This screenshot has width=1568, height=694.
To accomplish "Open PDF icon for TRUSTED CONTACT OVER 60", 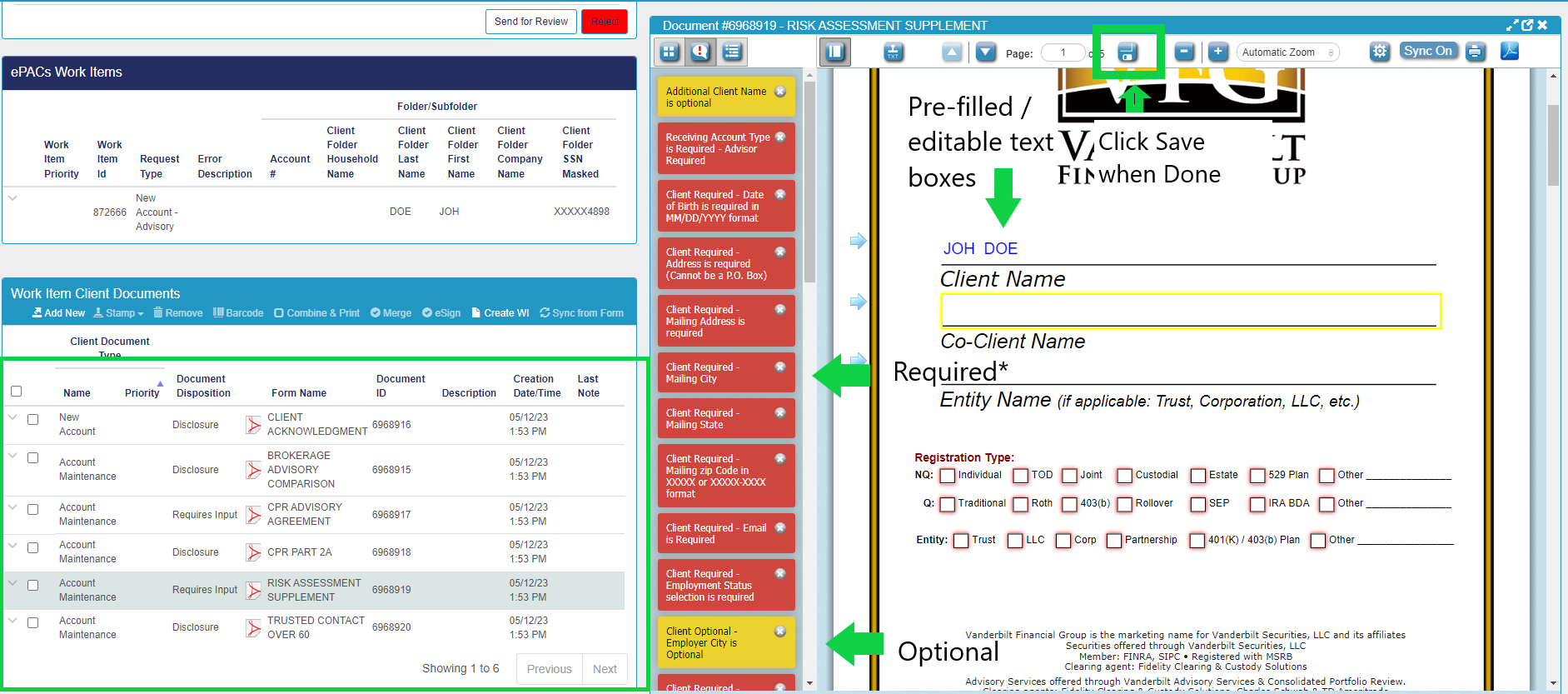I will click(x=253, y=627).
